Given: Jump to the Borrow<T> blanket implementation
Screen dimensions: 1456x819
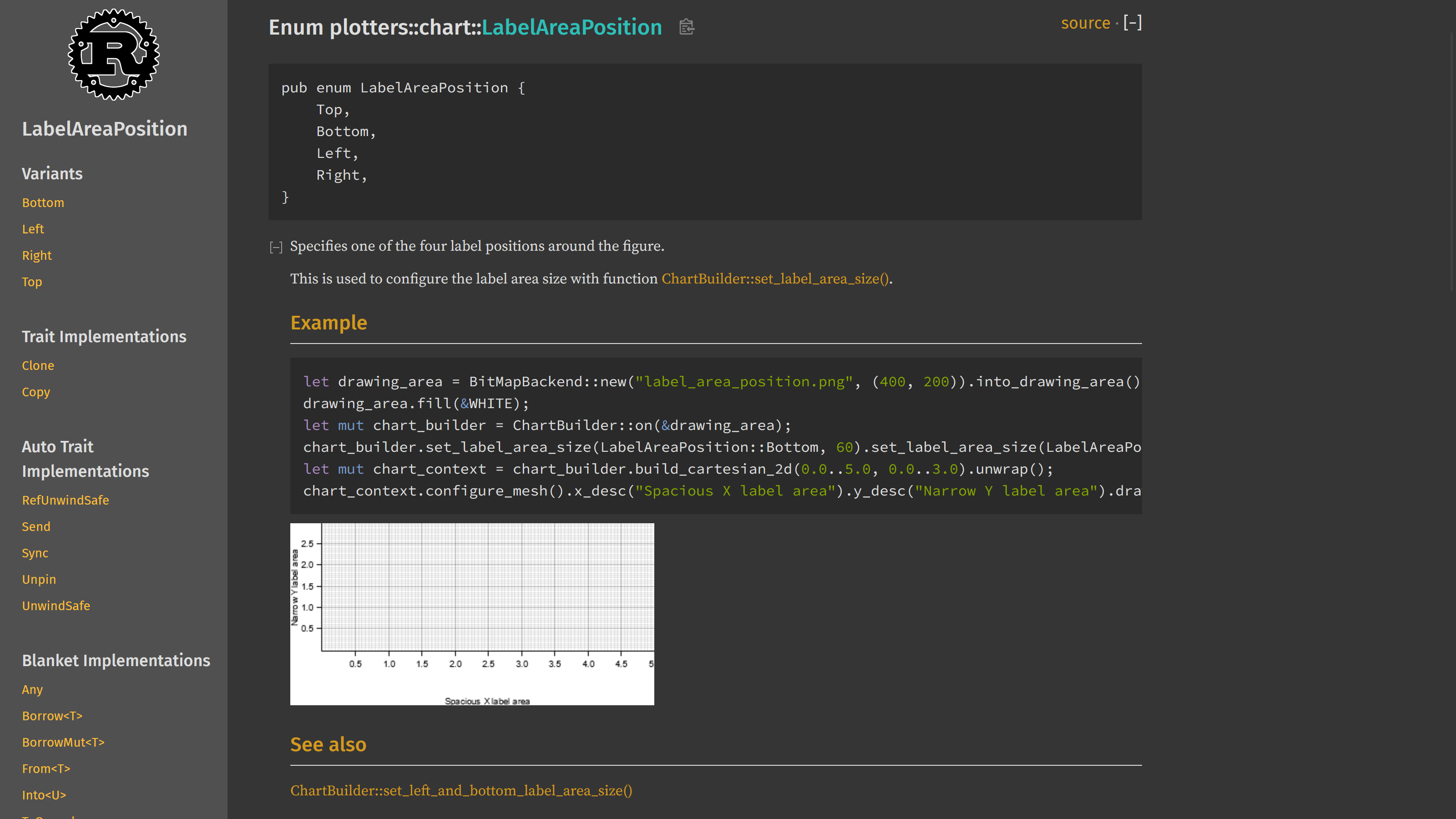Looking at the screenshot, I should (52, 716).
